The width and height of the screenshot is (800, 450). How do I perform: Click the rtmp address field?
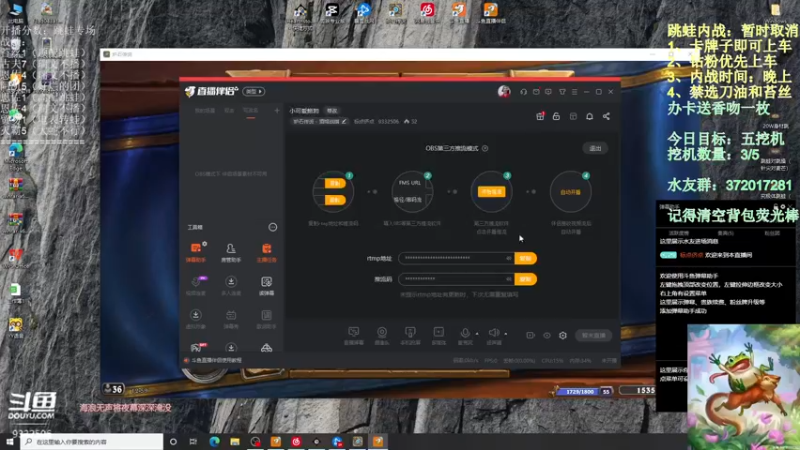pos(456,258)
